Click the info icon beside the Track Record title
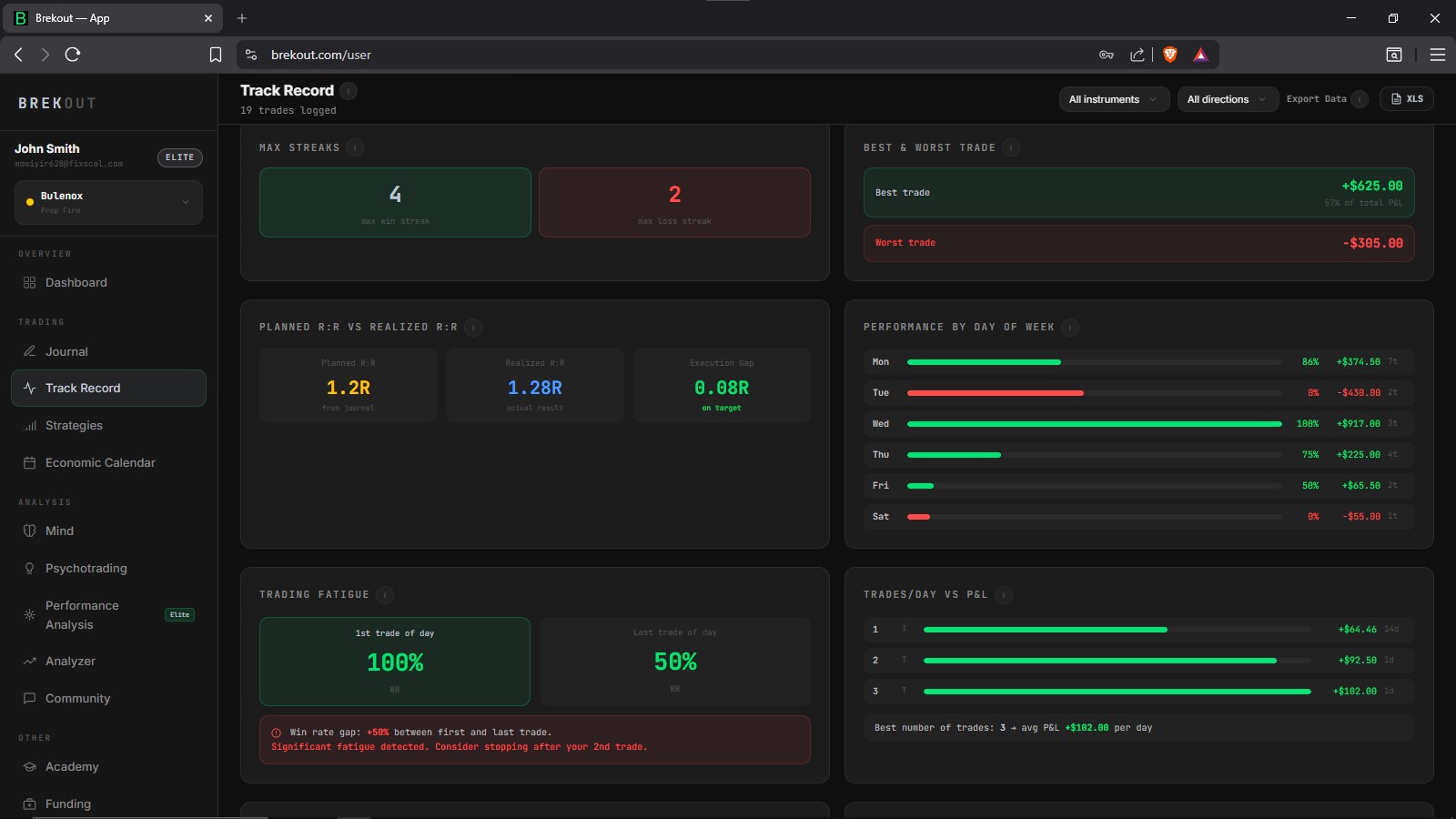 [x=349, y=91]
